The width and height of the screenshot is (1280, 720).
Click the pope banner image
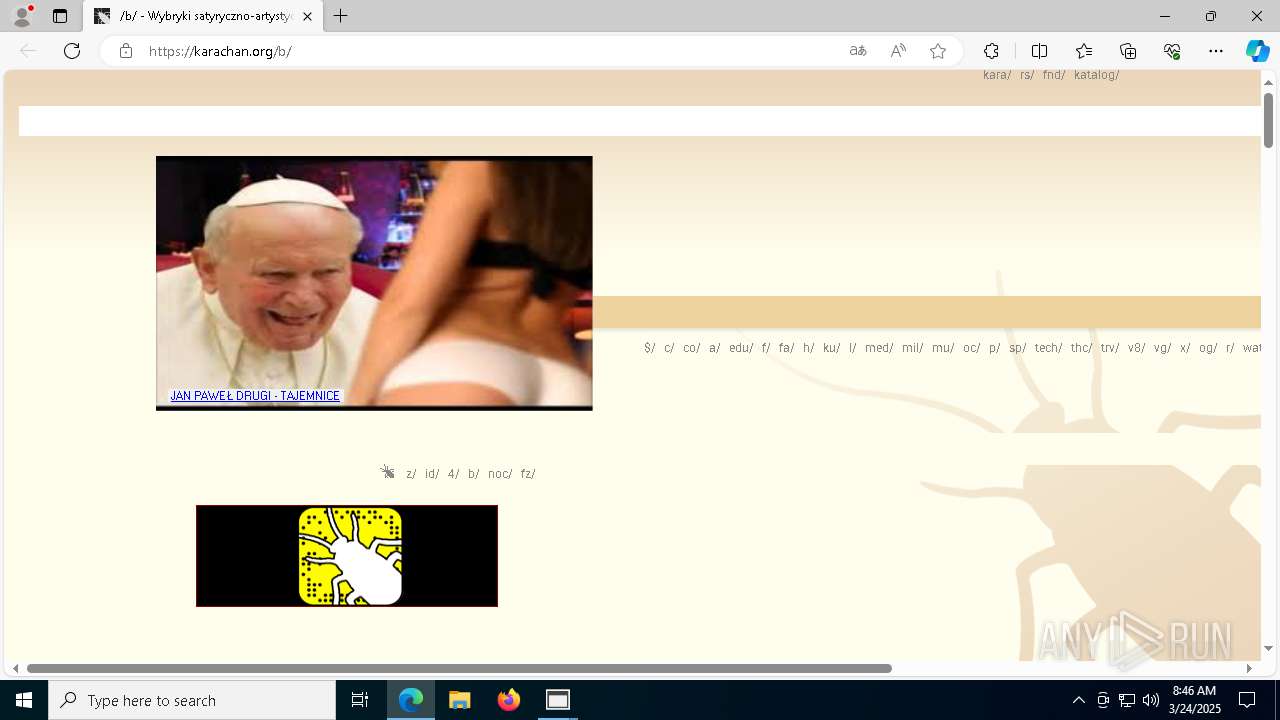(374, 283)
